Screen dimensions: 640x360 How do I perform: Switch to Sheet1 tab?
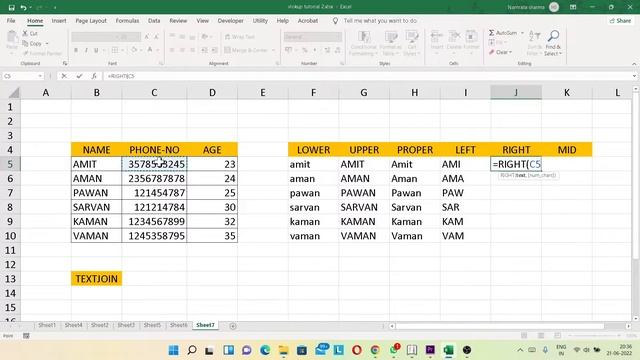47,325
